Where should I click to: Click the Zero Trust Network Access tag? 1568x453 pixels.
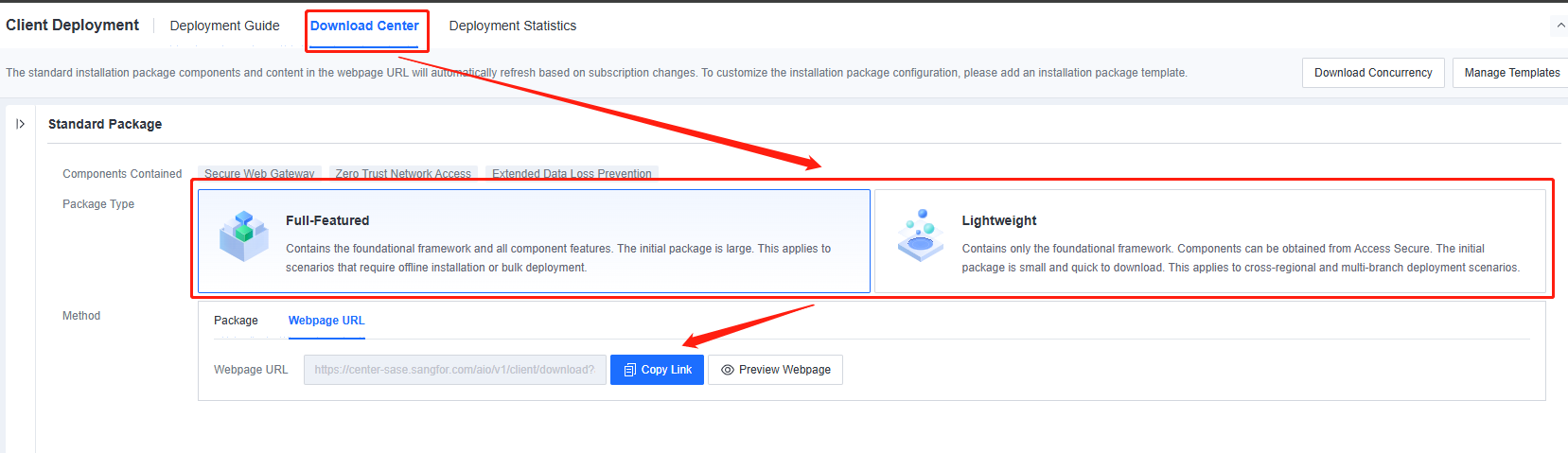click(403, 173)
